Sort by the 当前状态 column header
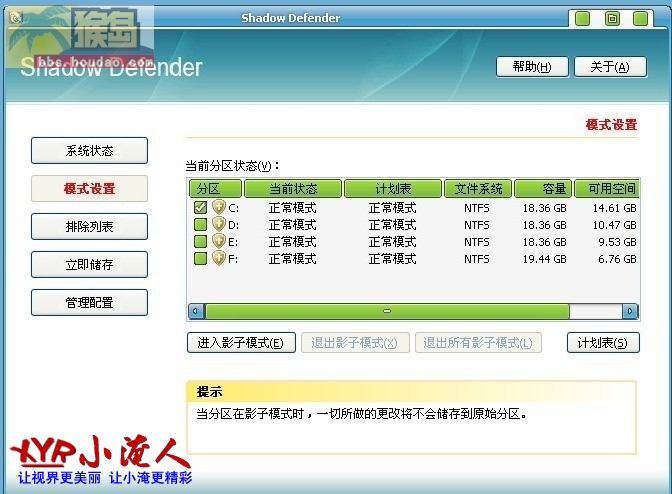 293,189
